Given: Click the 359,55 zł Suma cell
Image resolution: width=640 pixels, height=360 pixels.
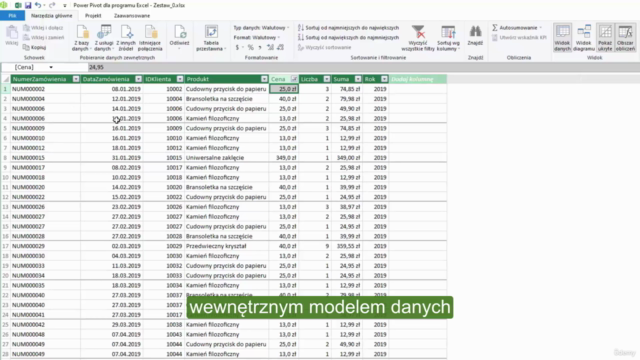Looking at the screenshot, I should coord(347,246).
